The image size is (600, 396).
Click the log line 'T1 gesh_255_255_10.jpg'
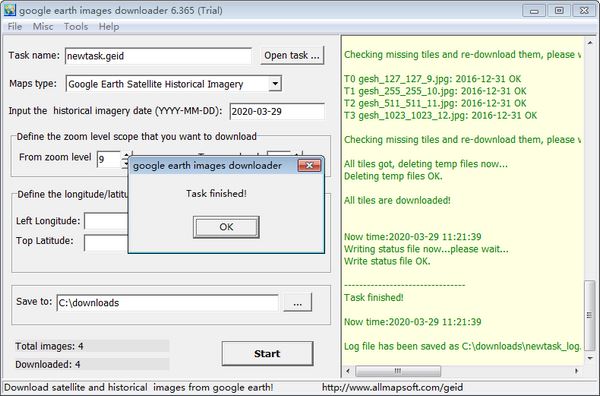(x=435, y=91)
